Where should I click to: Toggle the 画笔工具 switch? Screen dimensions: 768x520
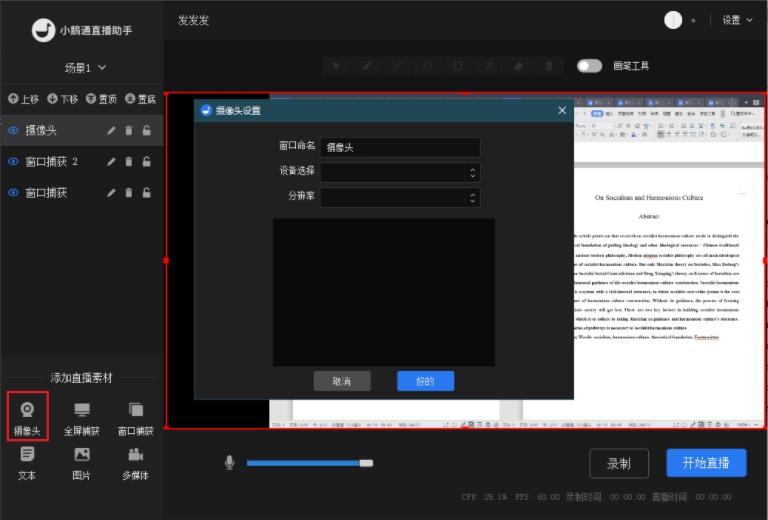[589, 66]
